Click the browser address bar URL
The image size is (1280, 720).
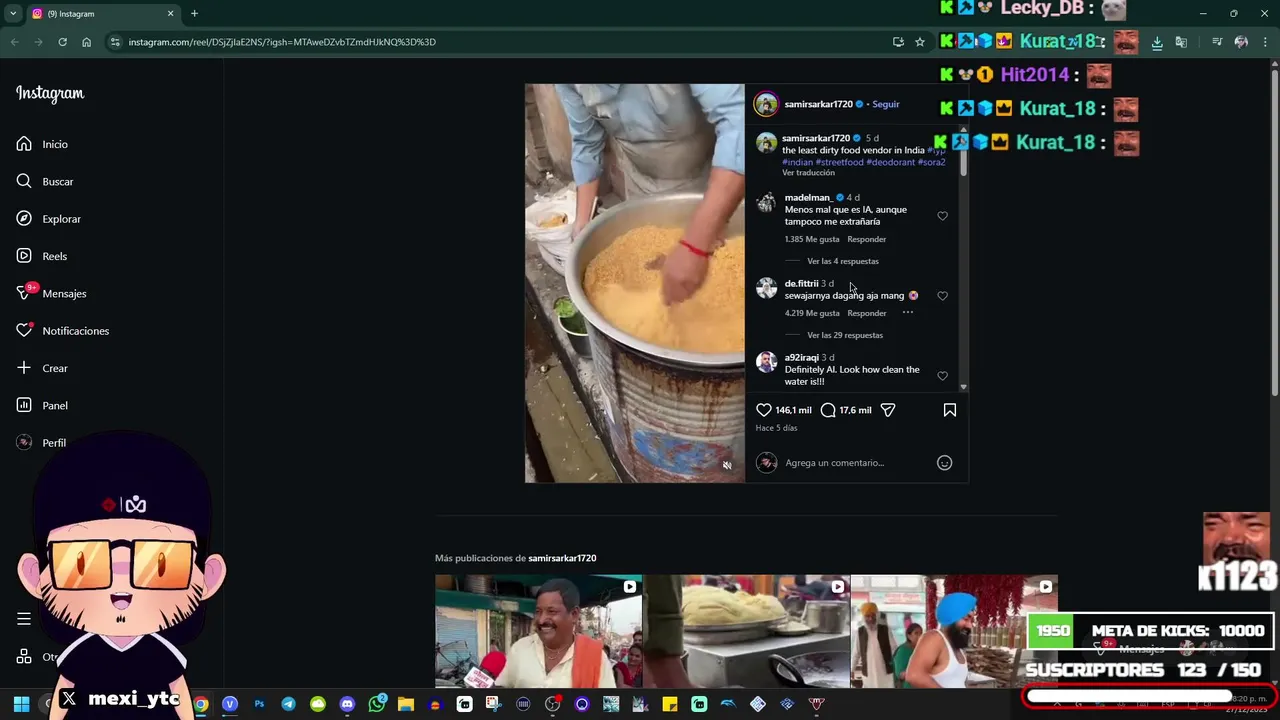point(282,42)
